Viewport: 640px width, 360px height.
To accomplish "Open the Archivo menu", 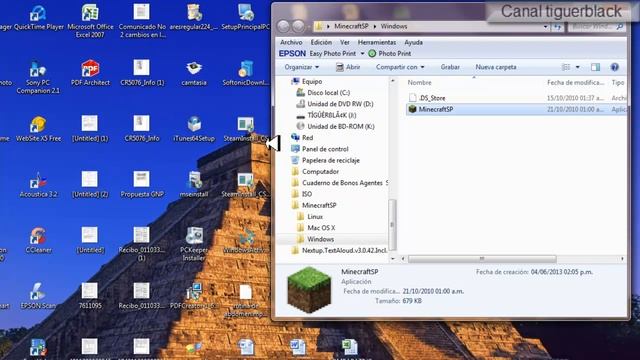I will pos(291,42).
